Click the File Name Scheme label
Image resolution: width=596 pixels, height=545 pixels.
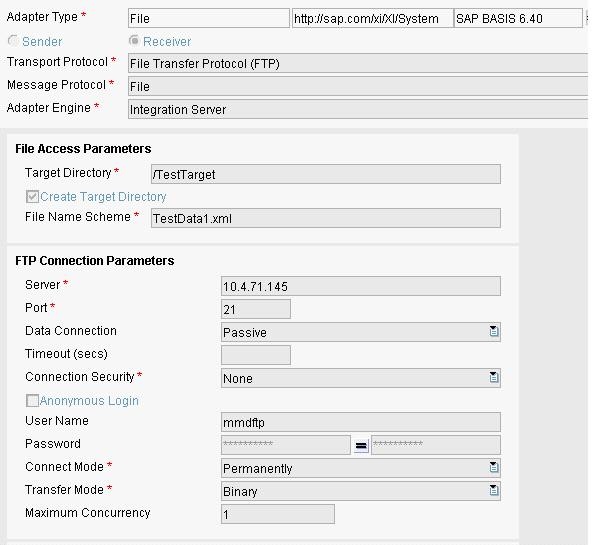(x=78, y=217)
